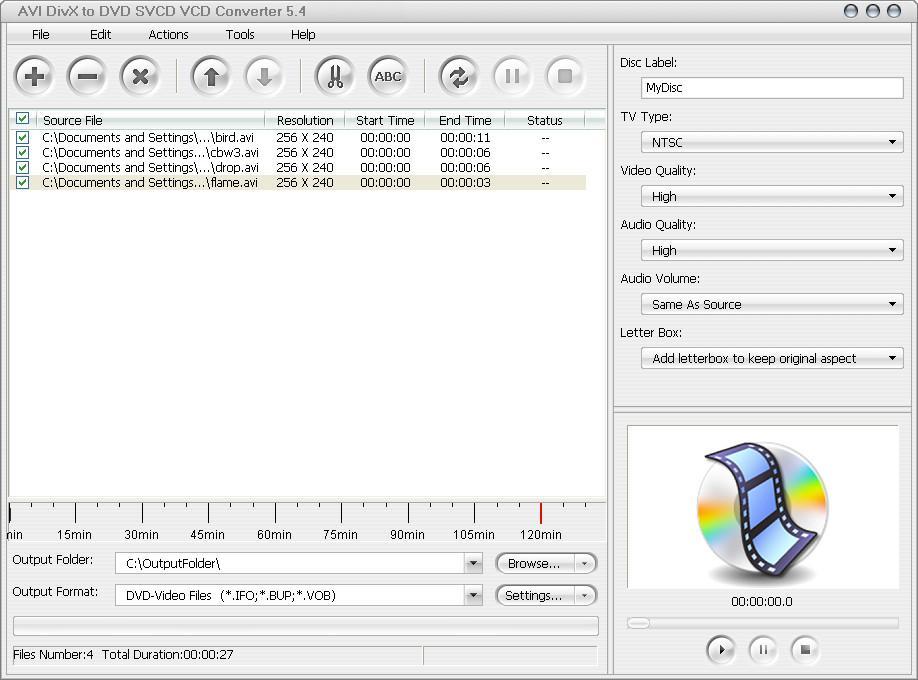Image resolution: width=918 pixels, height=680 pixels.
Task: Click the End Time column header
Action: pos(465,120)
